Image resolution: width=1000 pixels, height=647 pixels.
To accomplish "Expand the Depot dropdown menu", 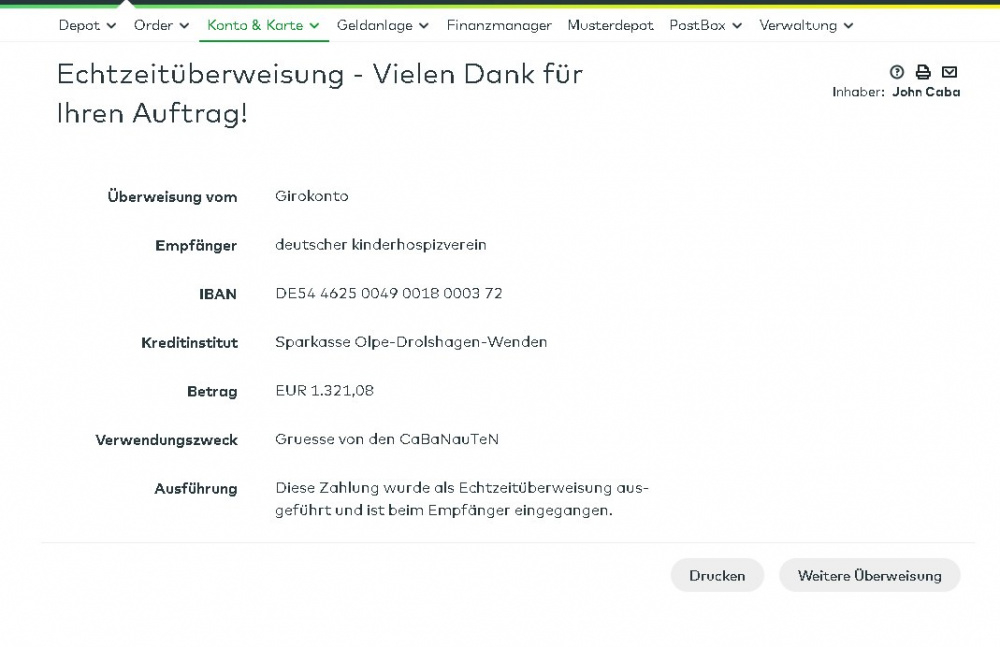I will click(x=87, y=25).
